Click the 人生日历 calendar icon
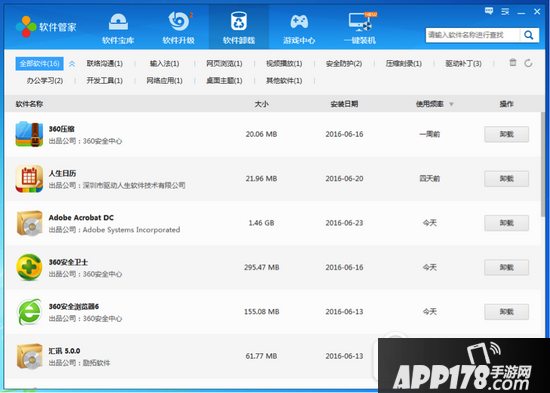Viewport: 550px width, 393px height. tap(29, 179)
